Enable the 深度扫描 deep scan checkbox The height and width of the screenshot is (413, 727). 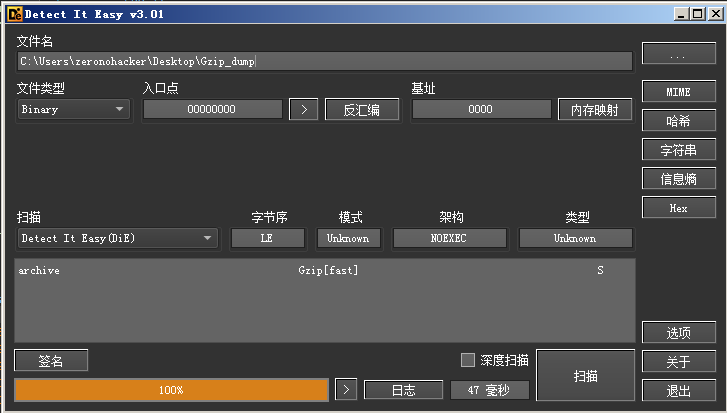pyautogui.click(x=468, y=360)
